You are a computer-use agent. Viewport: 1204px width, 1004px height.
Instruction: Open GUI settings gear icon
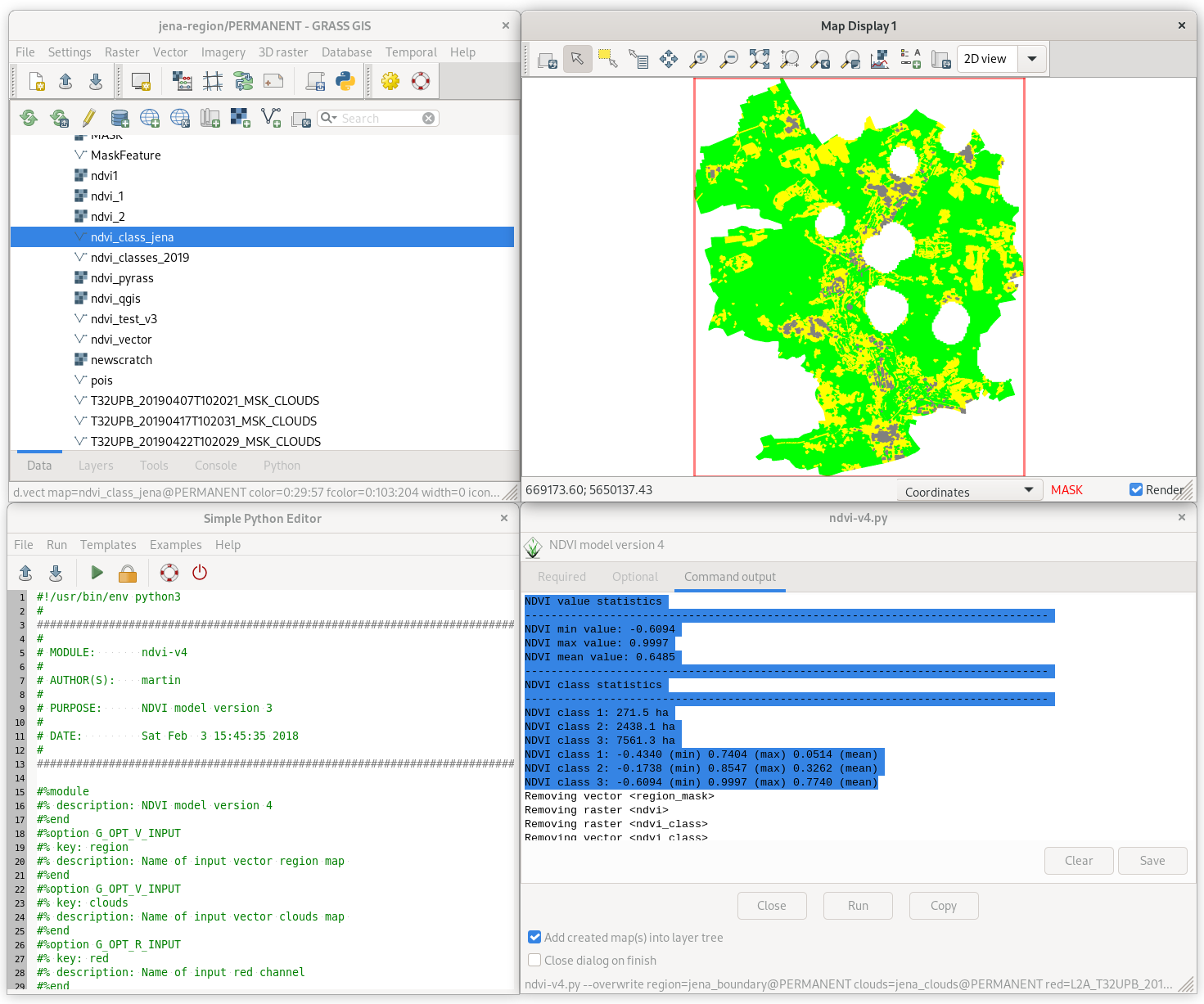(x=390, y=81)
